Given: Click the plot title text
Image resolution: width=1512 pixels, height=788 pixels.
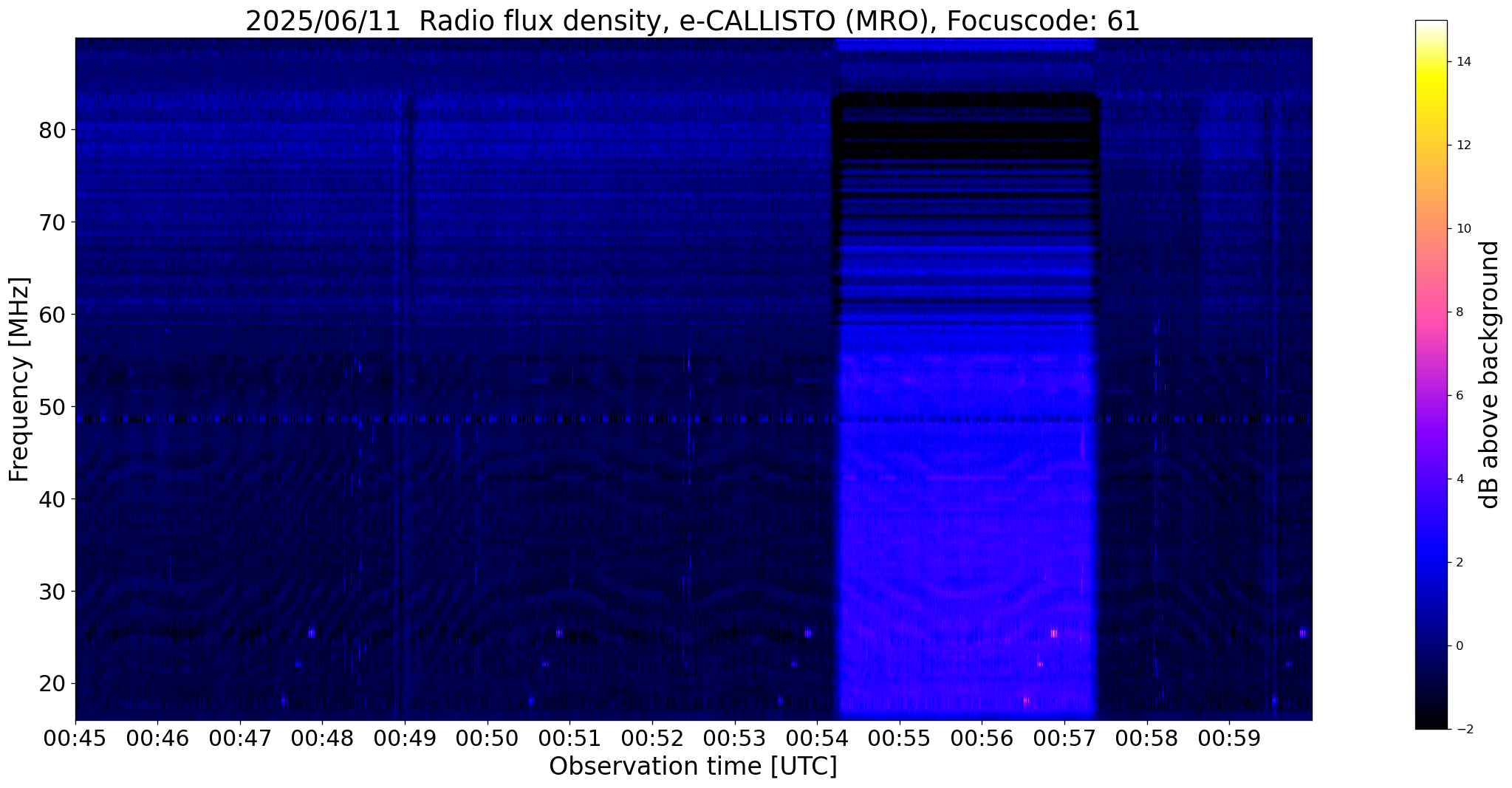Looking at the screenshot, I should pyautogui.click(x=693, y=21).
